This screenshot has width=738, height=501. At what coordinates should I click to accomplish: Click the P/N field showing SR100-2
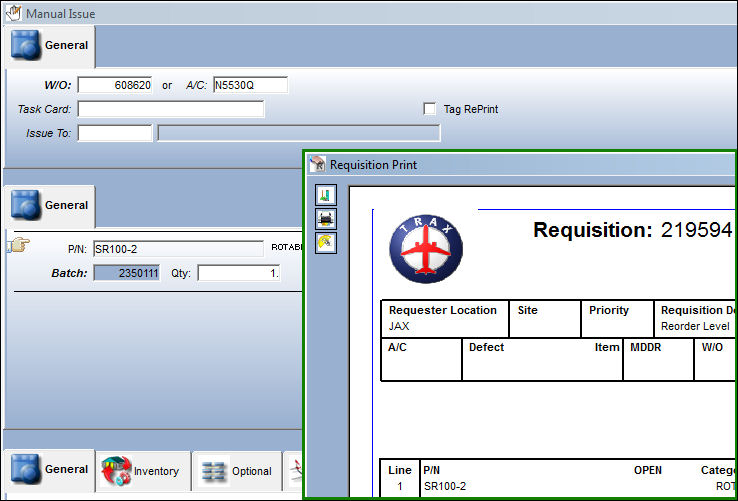pyautogui.click(x=178, y=249)
